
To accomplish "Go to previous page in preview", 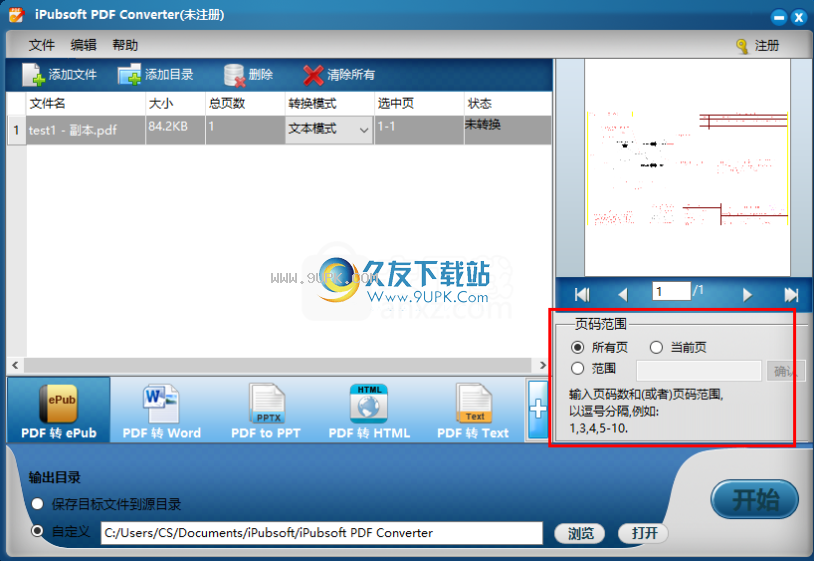I will [623, 295].
